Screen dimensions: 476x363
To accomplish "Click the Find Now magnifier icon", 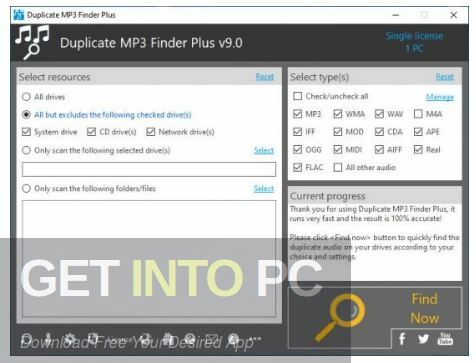I will [x=340, y=317].
